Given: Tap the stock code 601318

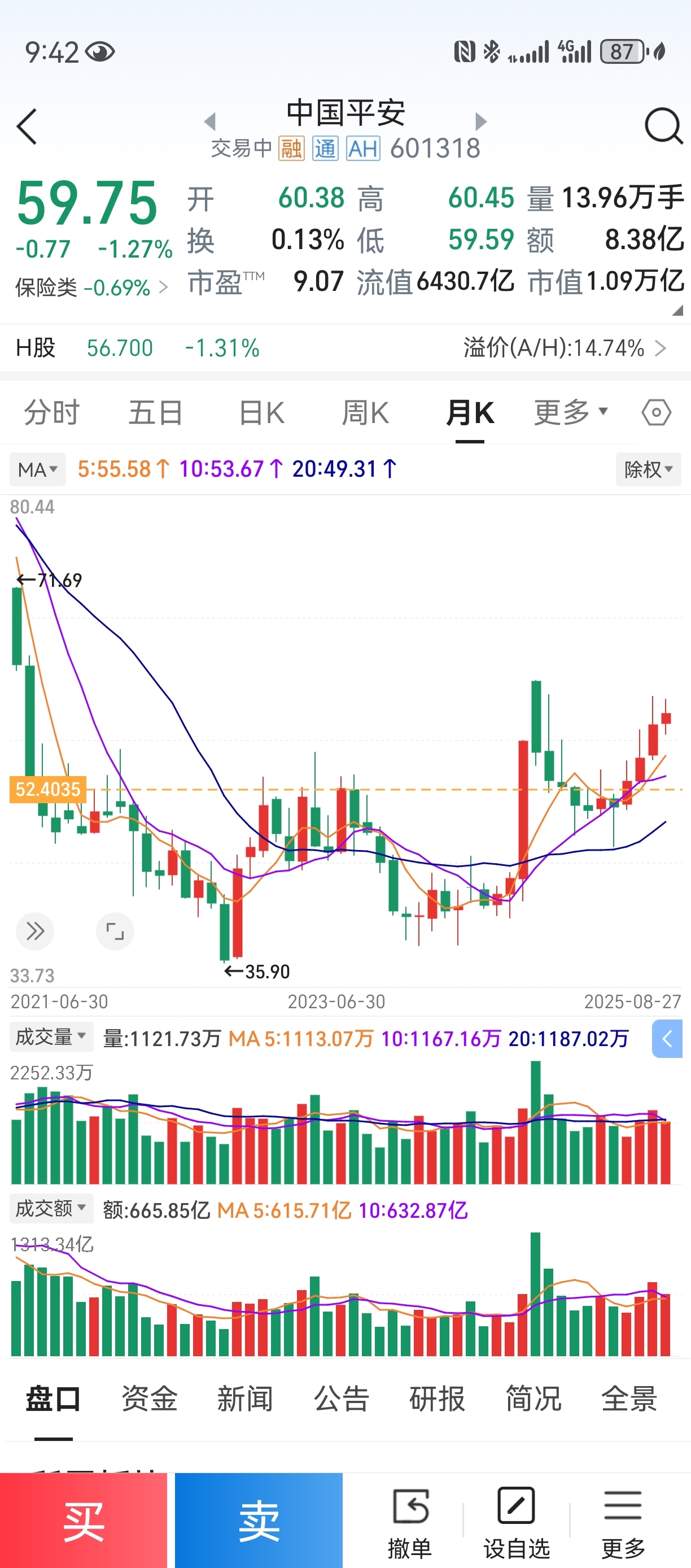Looking at the screenshot, I should point(435,149).
